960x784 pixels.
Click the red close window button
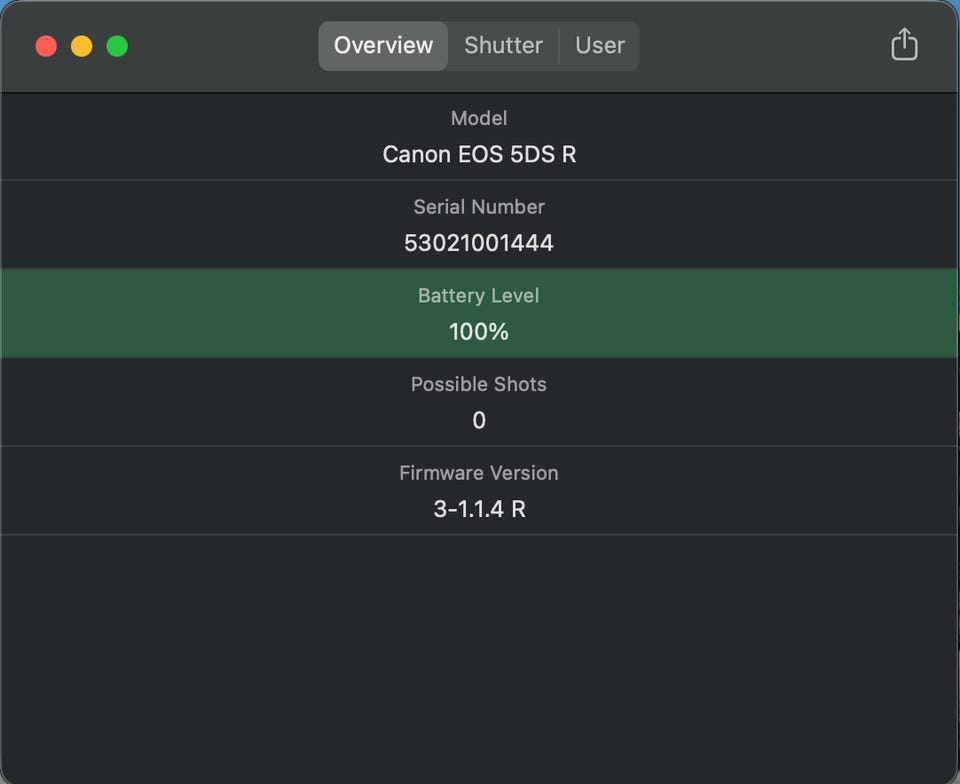coord(46,46)
